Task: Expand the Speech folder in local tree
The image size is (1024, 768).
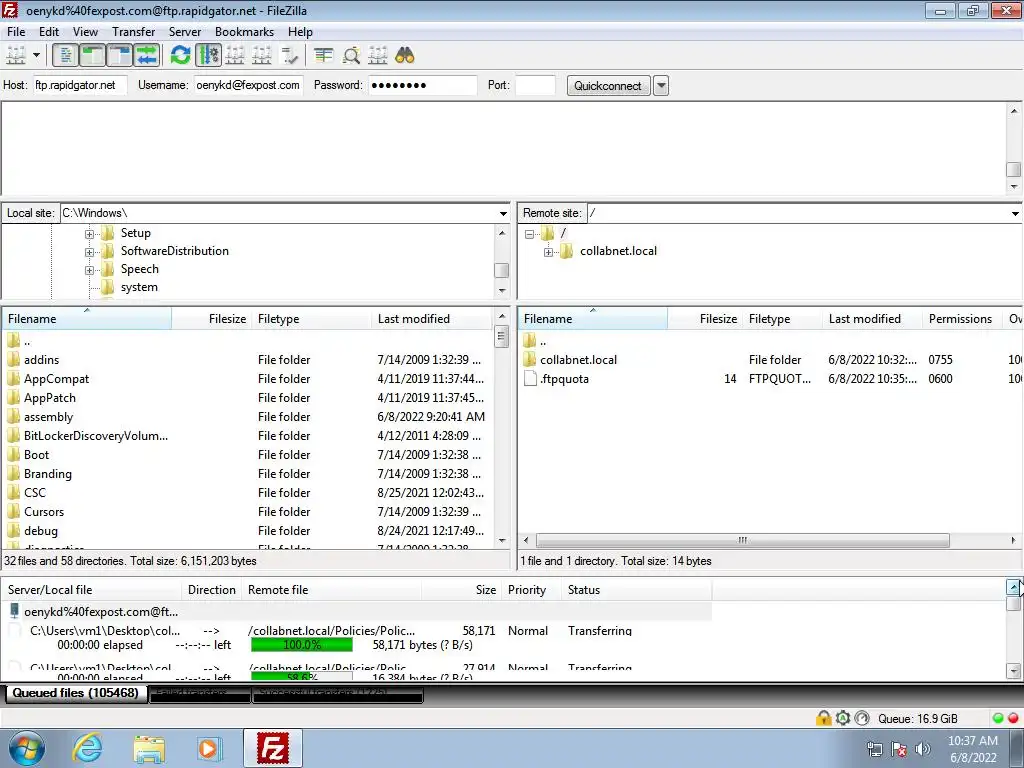Action: [89, 270]
